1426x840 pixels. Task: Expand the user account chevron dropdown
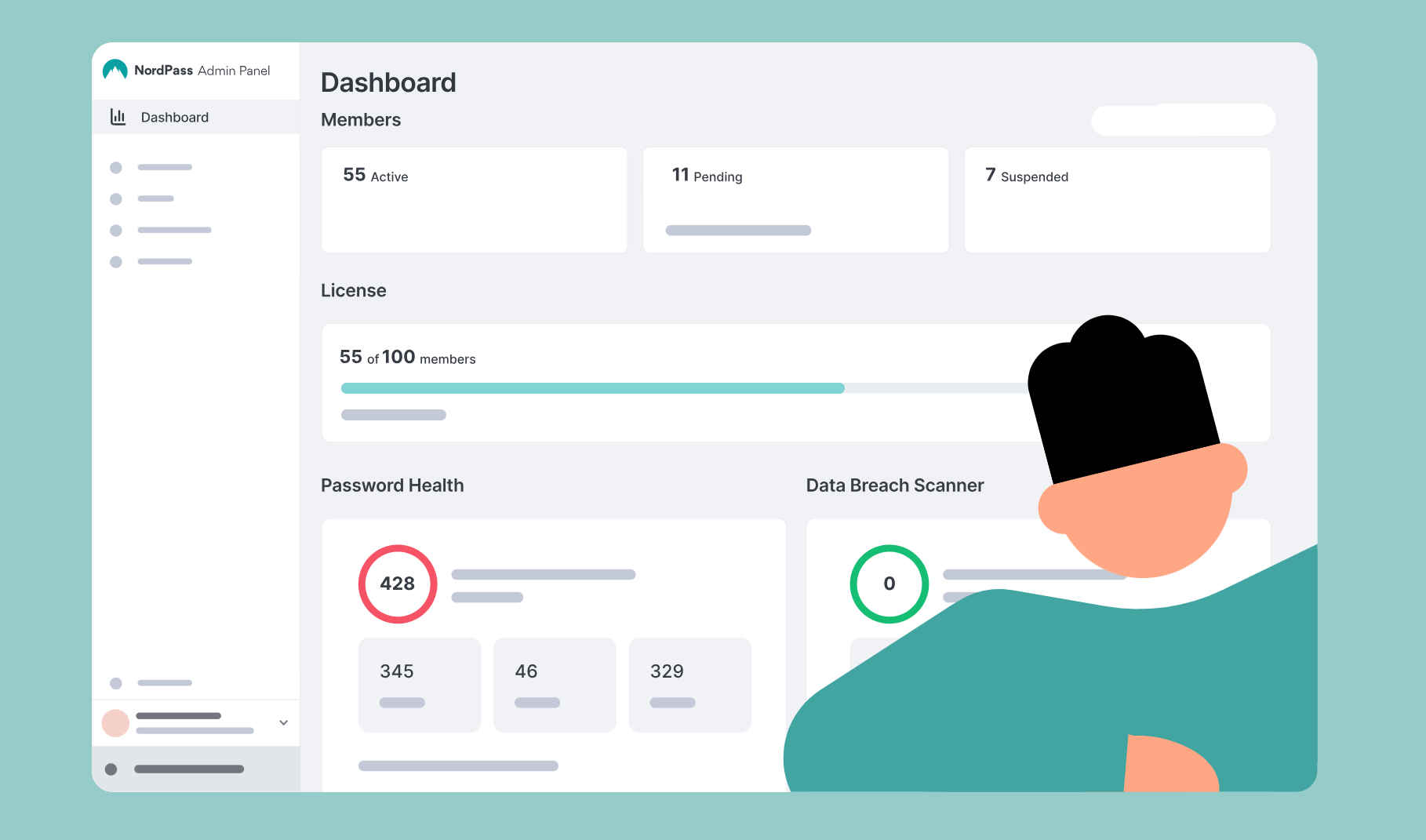click(x=283, y=722)
